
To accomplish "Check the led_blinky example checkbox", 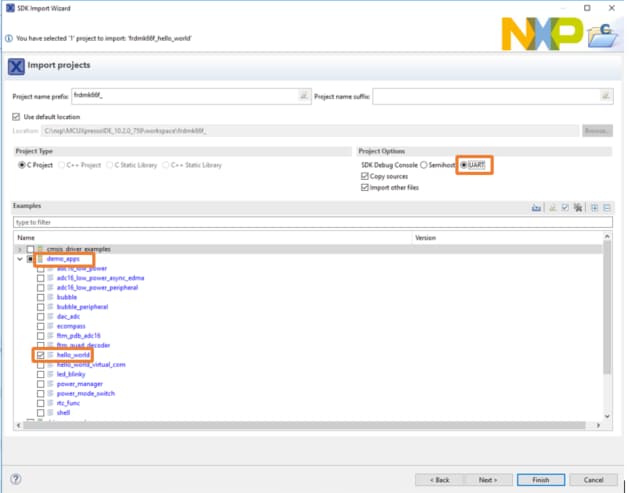I will point(41,373).
